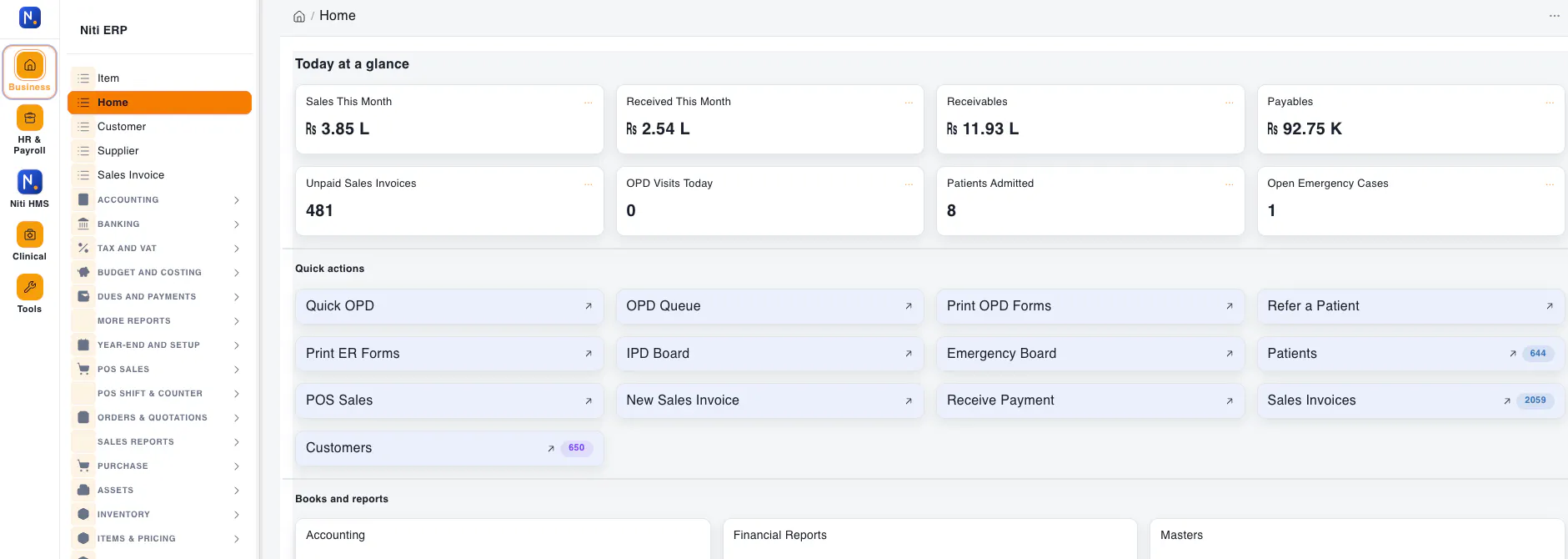Select Item in the sidebar
This screenshot has width=1568, height=559.
pyautogui.click(x=159, y=78)
